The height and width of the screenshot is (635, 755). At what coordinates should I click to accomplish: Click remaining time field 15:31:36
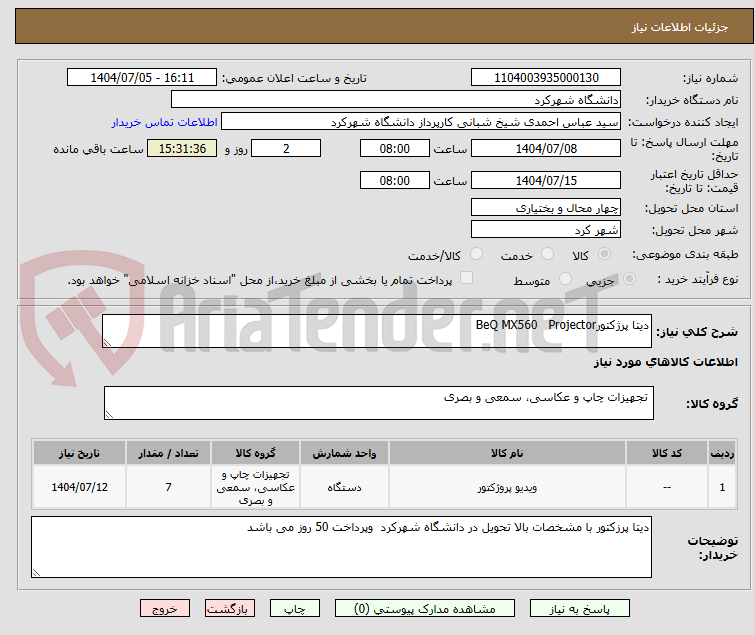pyautogui.click(x=182, y=148)
